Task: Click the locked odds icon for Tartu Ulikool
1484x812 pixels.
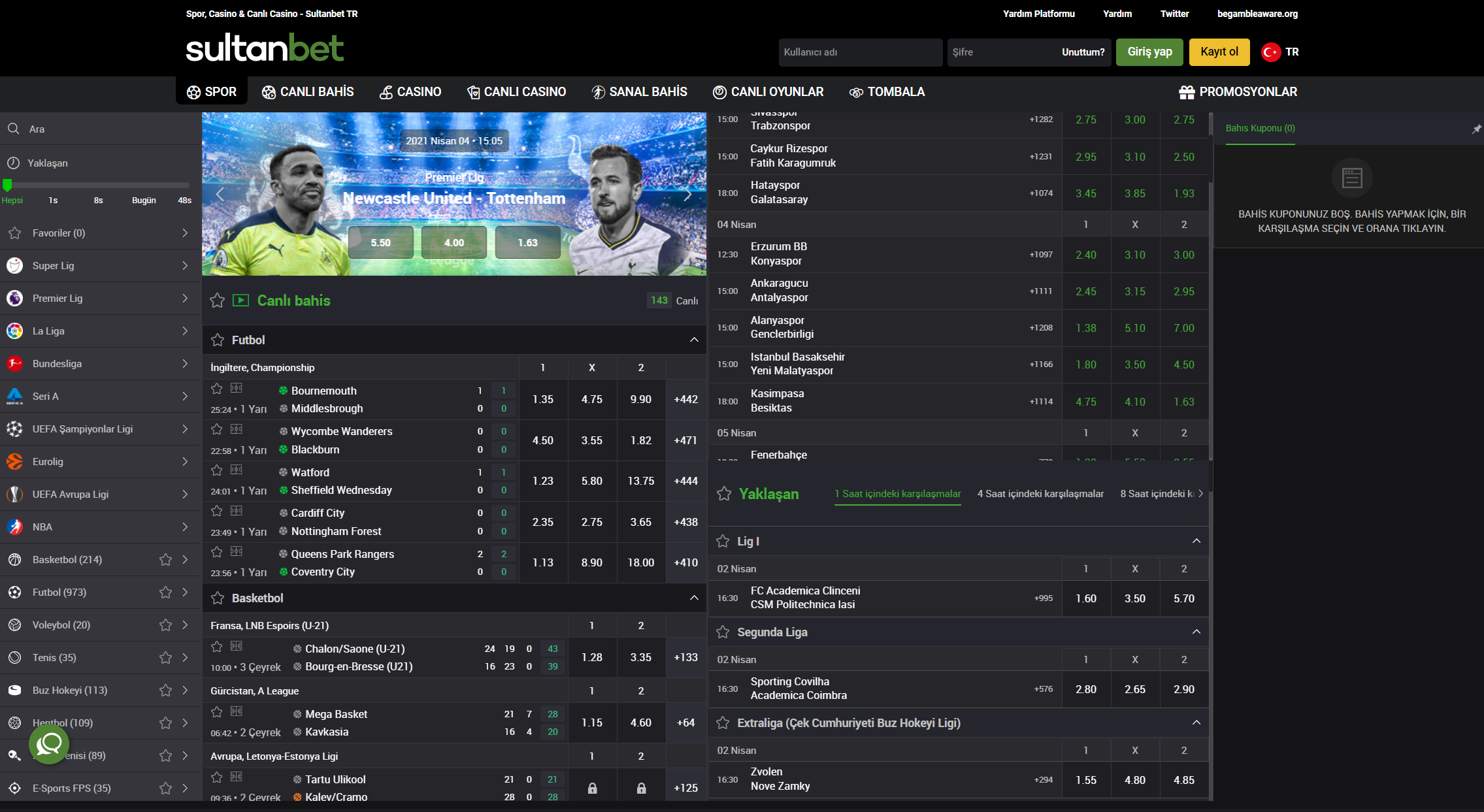Action: coord(592,788)
